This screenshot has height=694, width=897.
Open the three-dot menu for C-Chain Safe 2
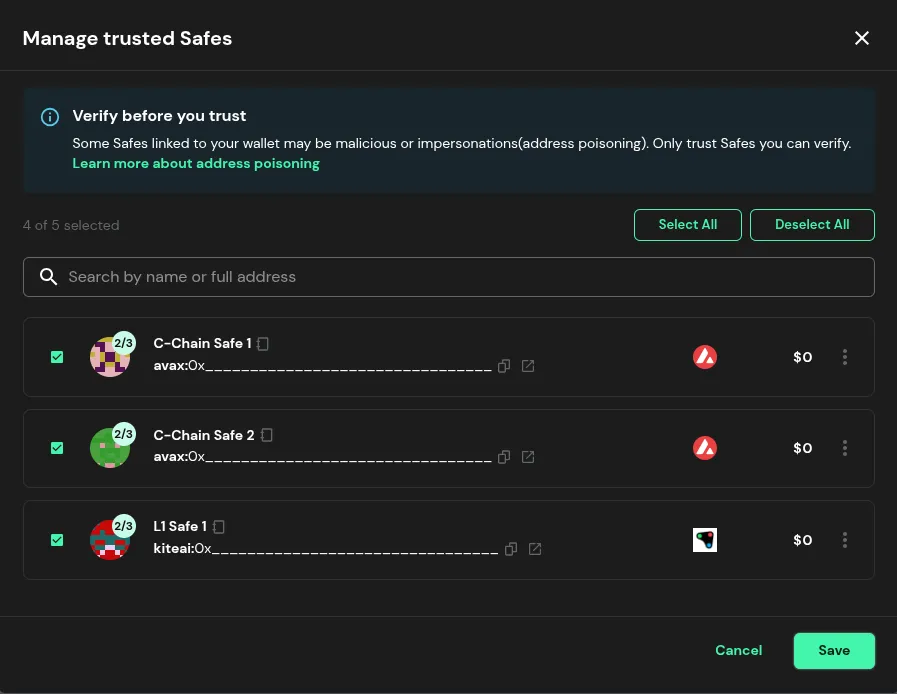point(845,448)
